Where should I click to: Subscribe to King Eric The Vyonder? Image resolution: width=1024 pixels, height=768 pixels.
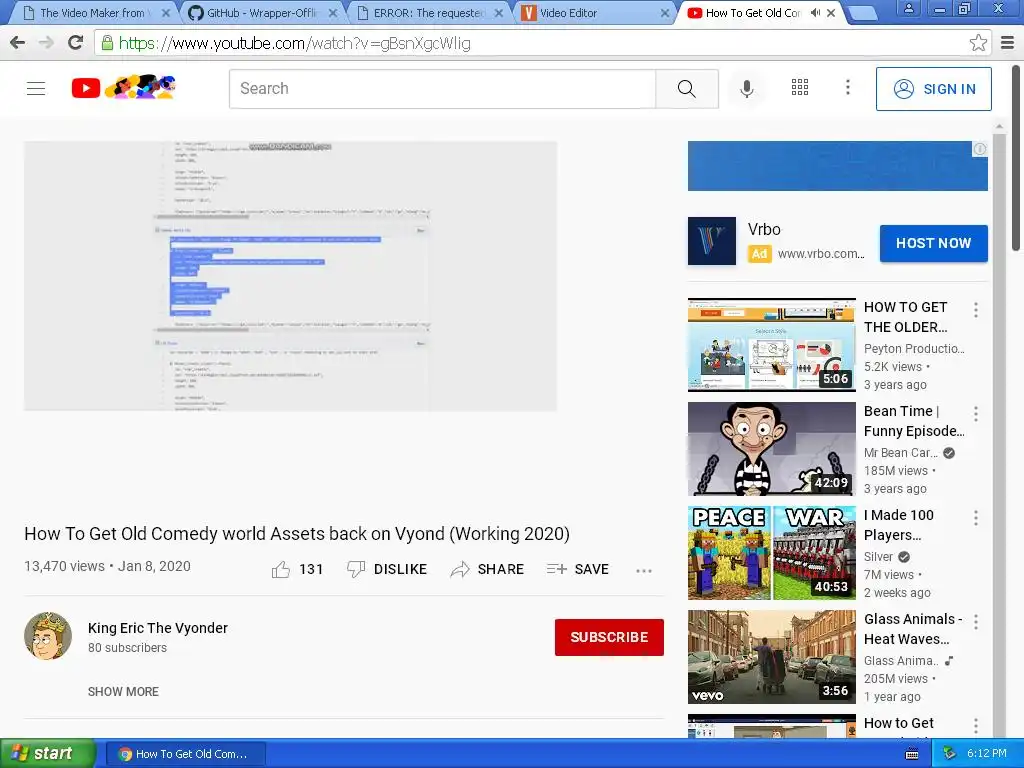click(x=609, y=637)
